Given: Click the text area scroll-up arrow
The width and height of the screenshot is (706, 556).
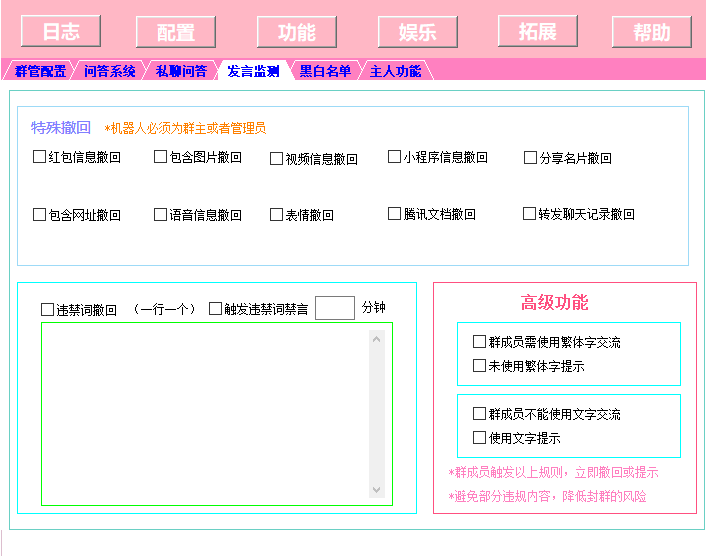Looking at the screenshot, I should (x=377, y=338).
